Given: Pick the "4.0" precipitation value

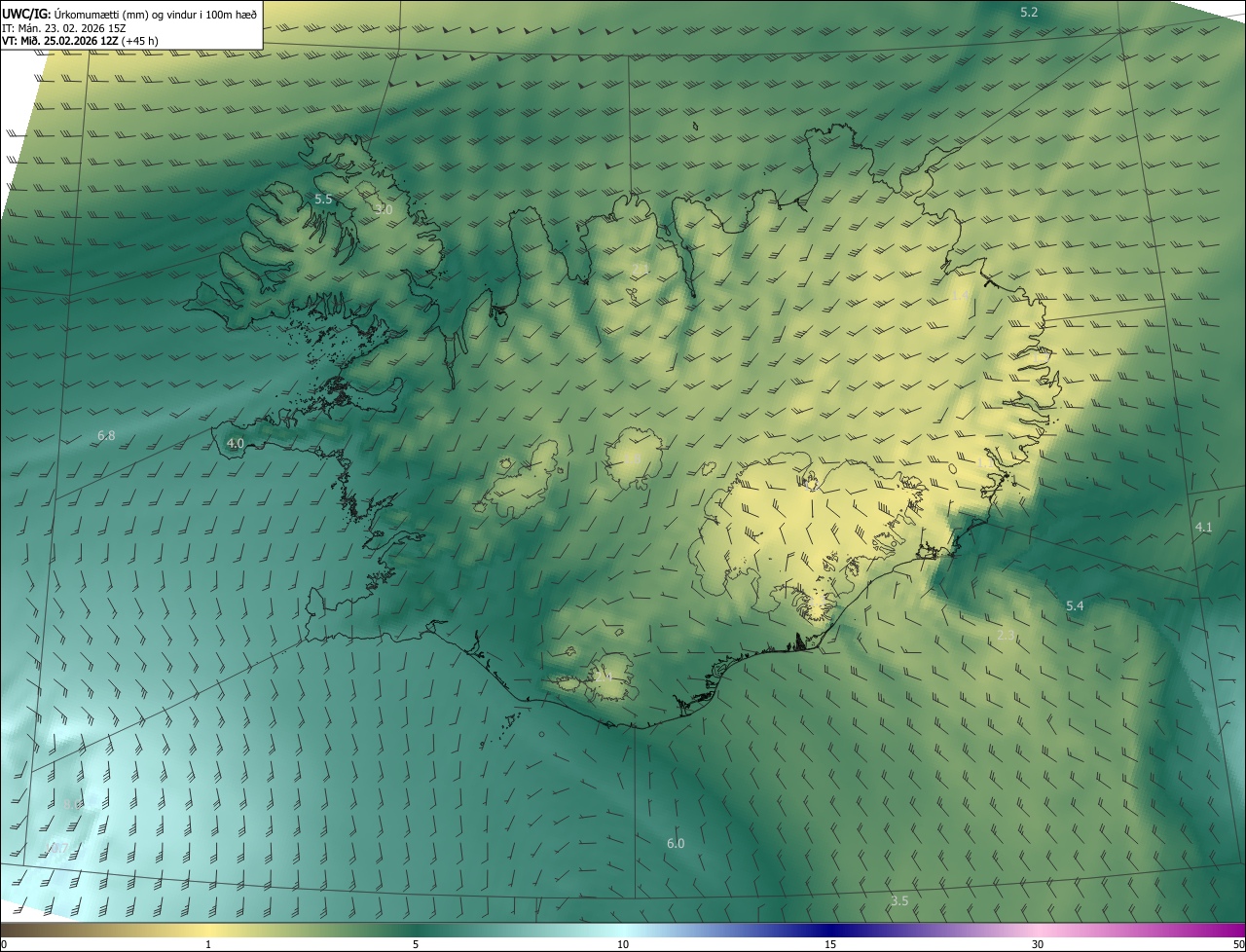Looking at the screenshot, I should point(235,443).
